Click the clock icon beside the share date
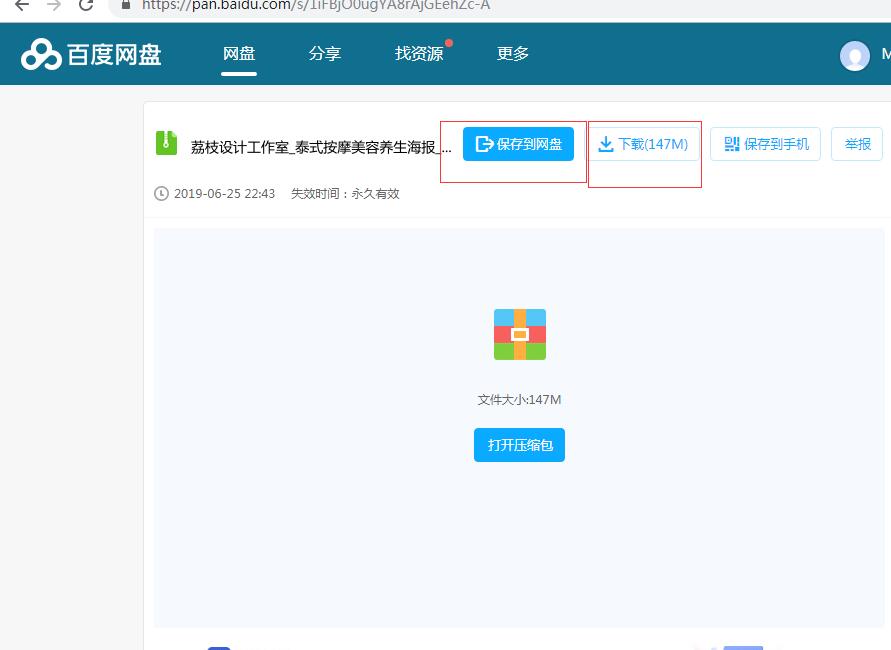The width and height of the screenshot is (891, 650). click(x=161, y=194)
